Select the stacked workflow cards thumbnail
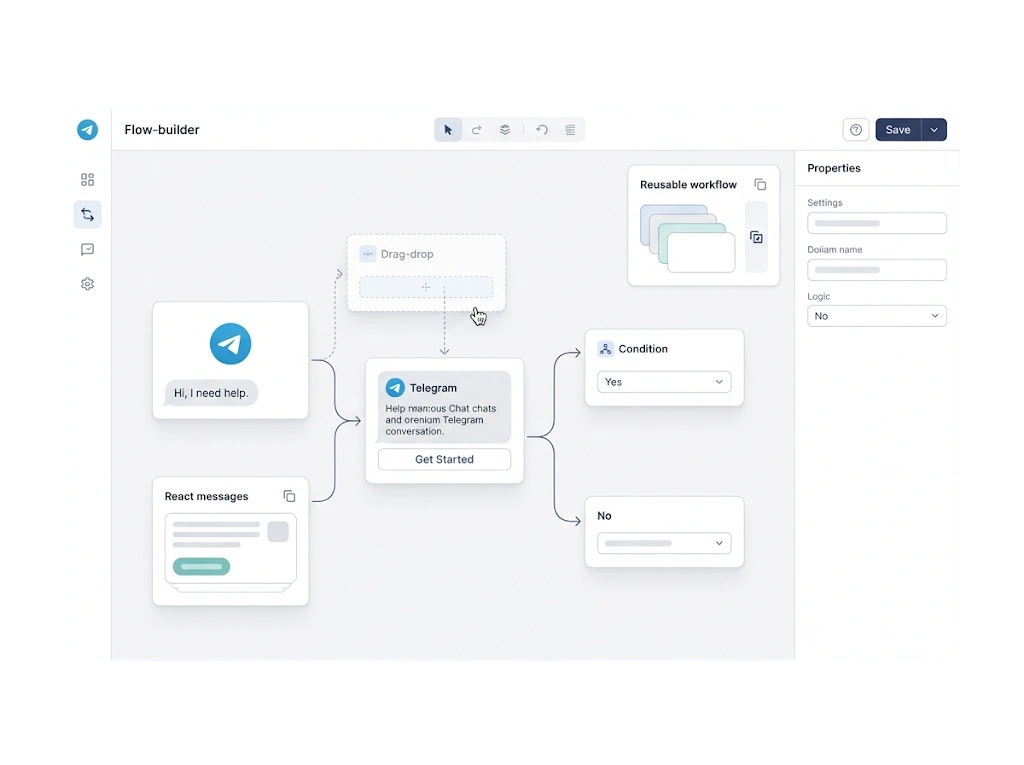 [688, 238]
